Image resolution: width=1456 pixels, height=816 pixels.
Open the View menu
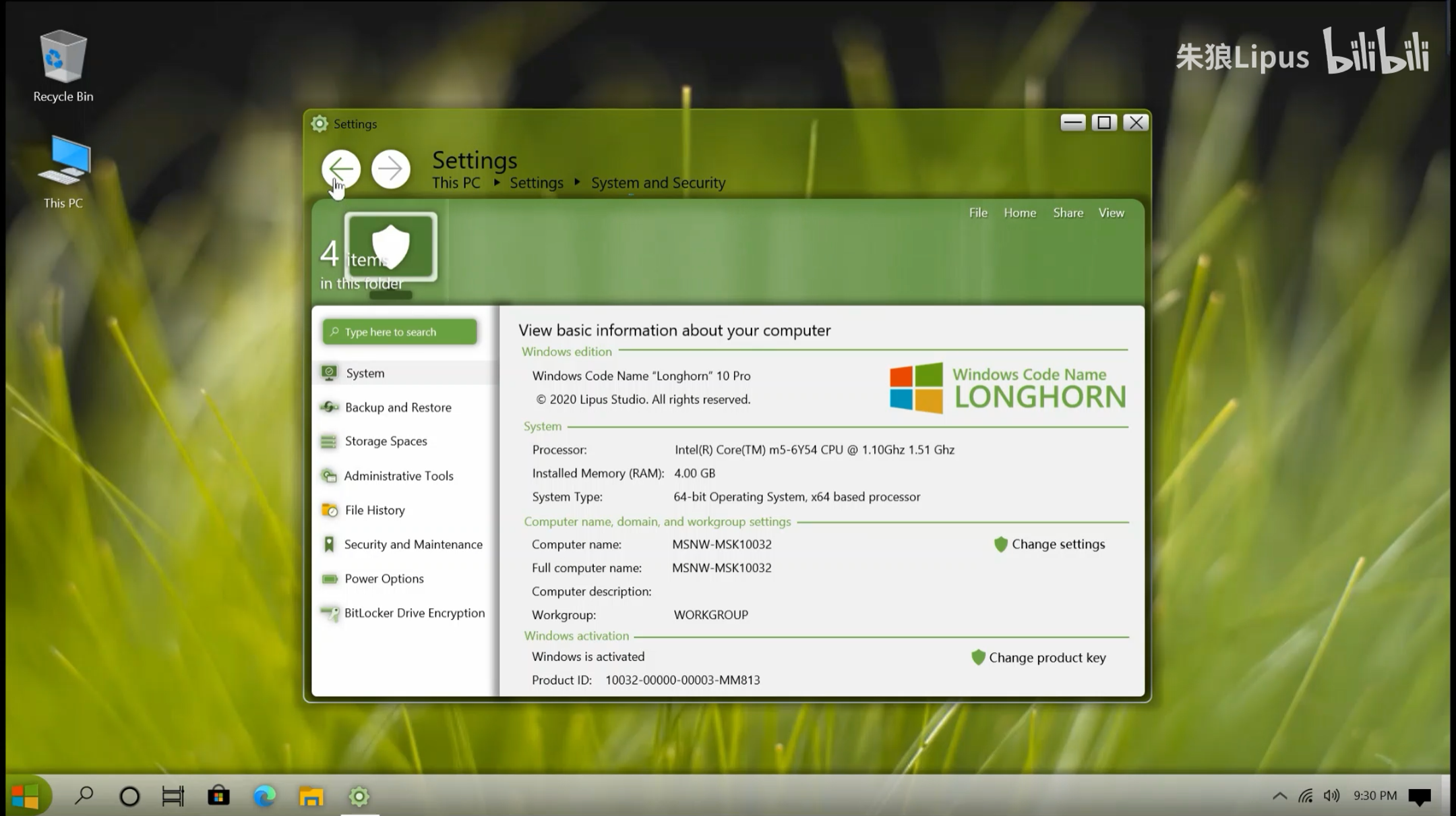pyautogui.click(x=1110, y=213)
